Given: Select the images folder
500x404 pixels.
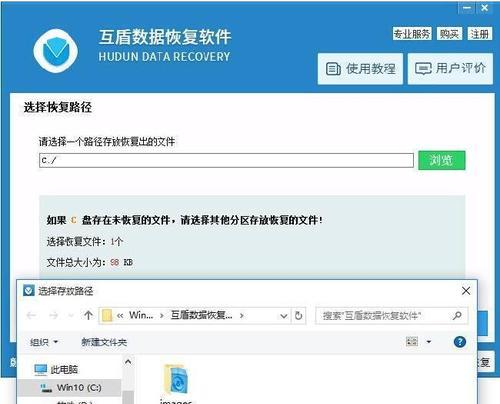Looking at the screenshot, I should click(176, 384).
